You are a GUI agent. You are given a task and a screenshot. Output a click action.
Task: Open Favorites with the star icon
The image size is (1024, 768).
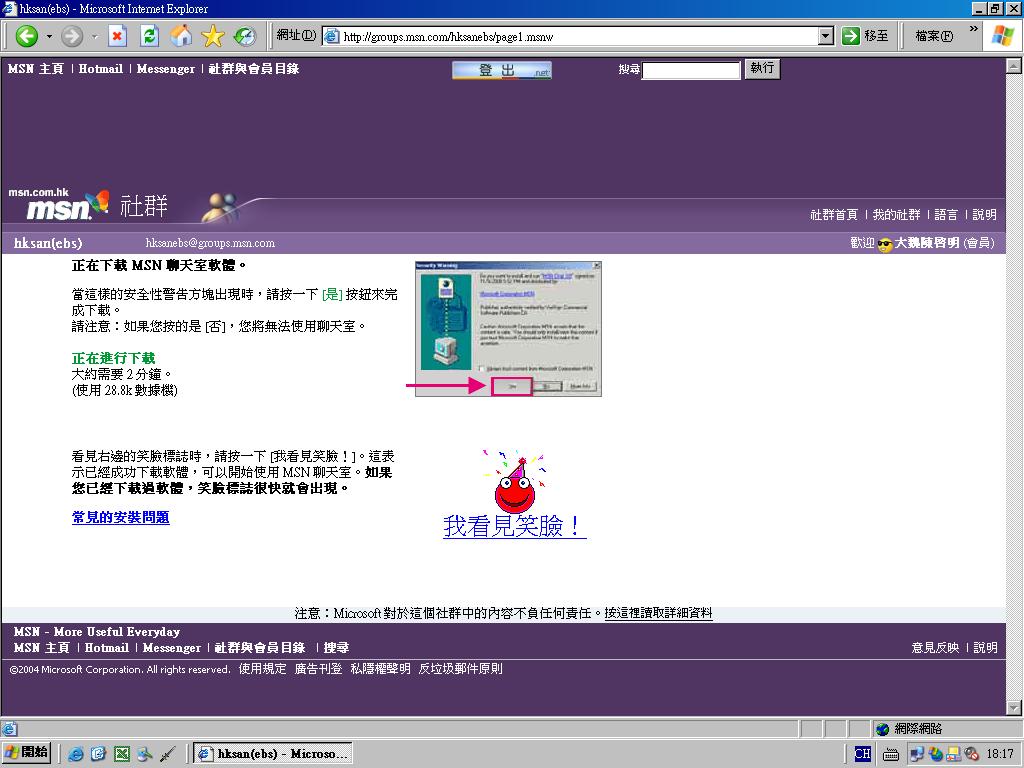(x=213, y=36)
